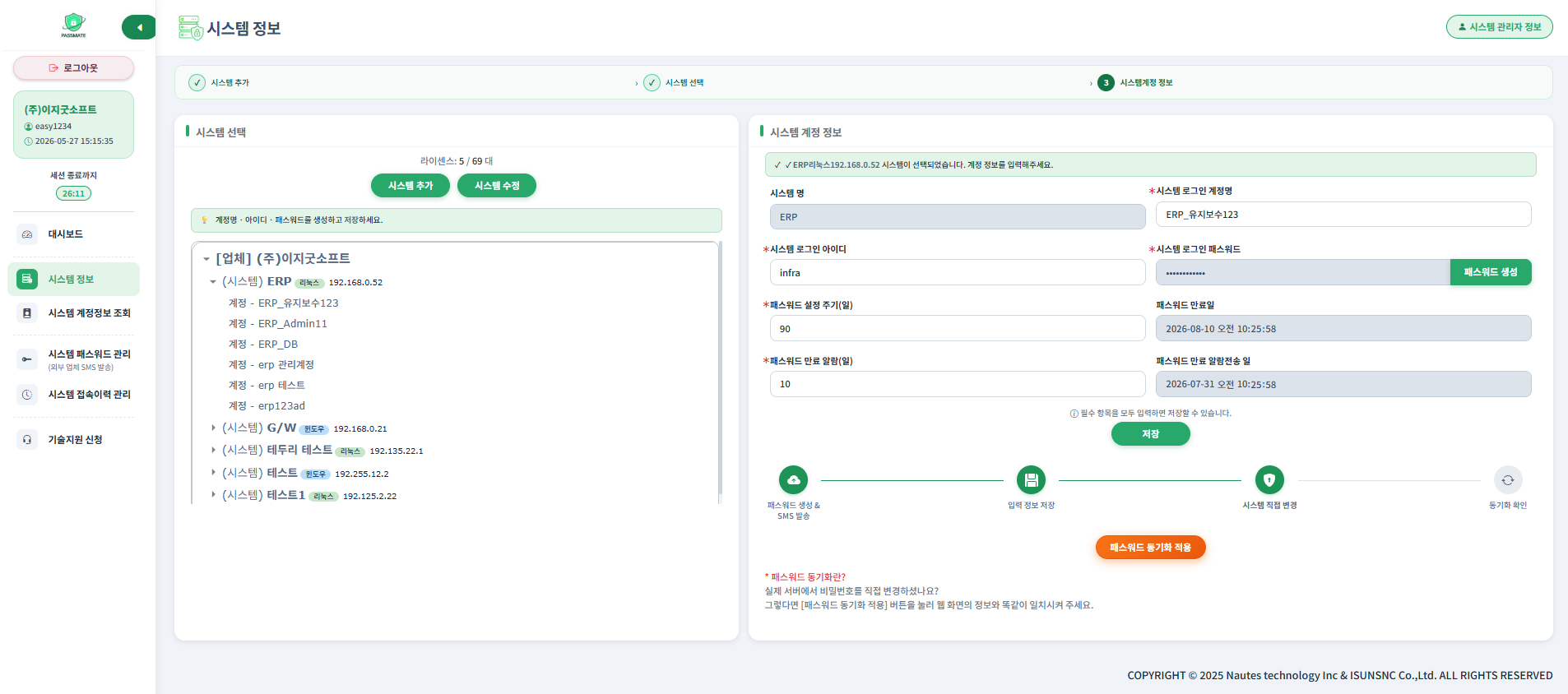Click the 시스템 계정정보 조회 icon
The height and width of the screenshot is (694, 1568).
coord(27,313)
